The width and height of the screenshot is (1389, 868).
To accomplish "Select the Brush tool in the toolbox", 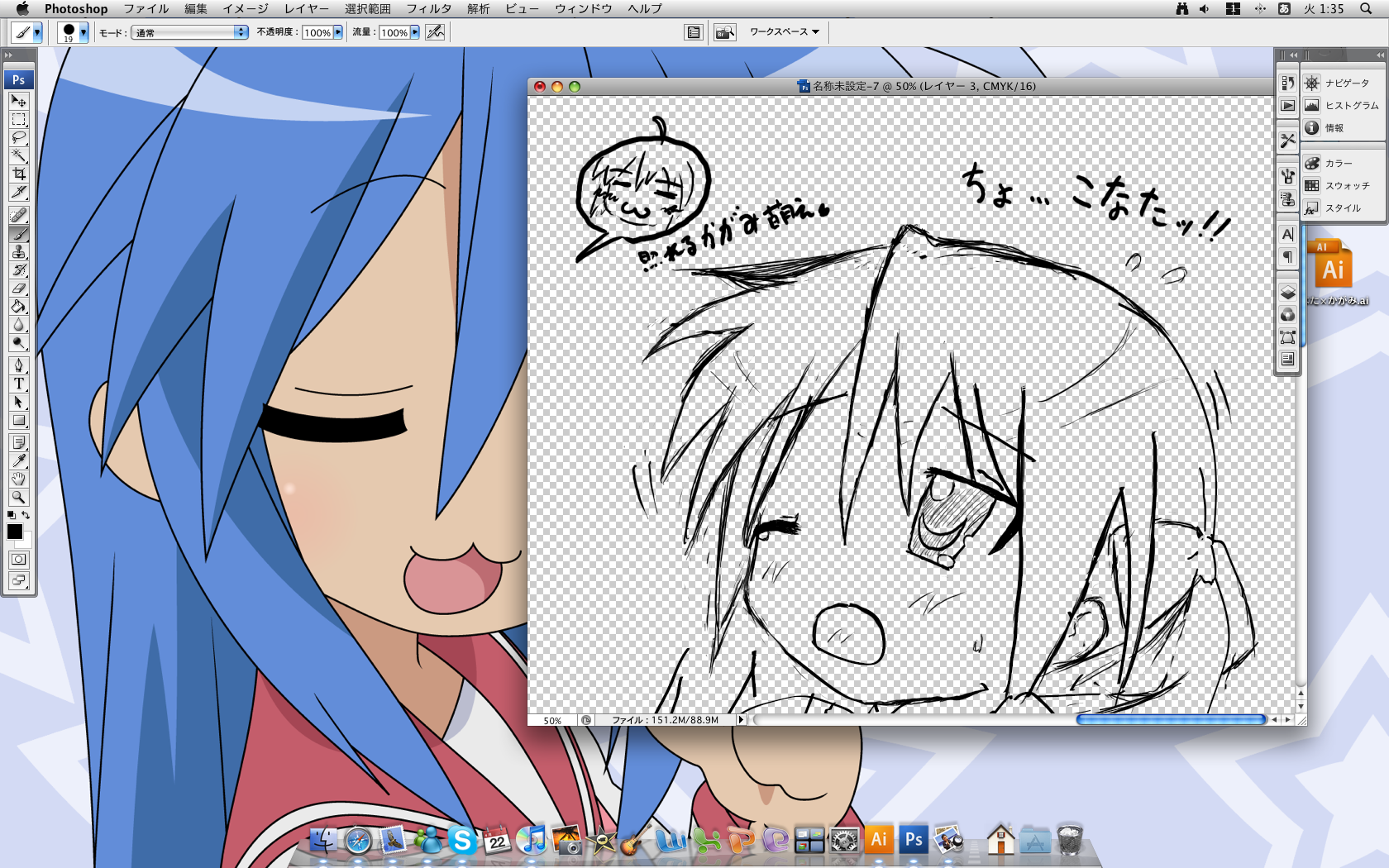I will click(19, 234).
